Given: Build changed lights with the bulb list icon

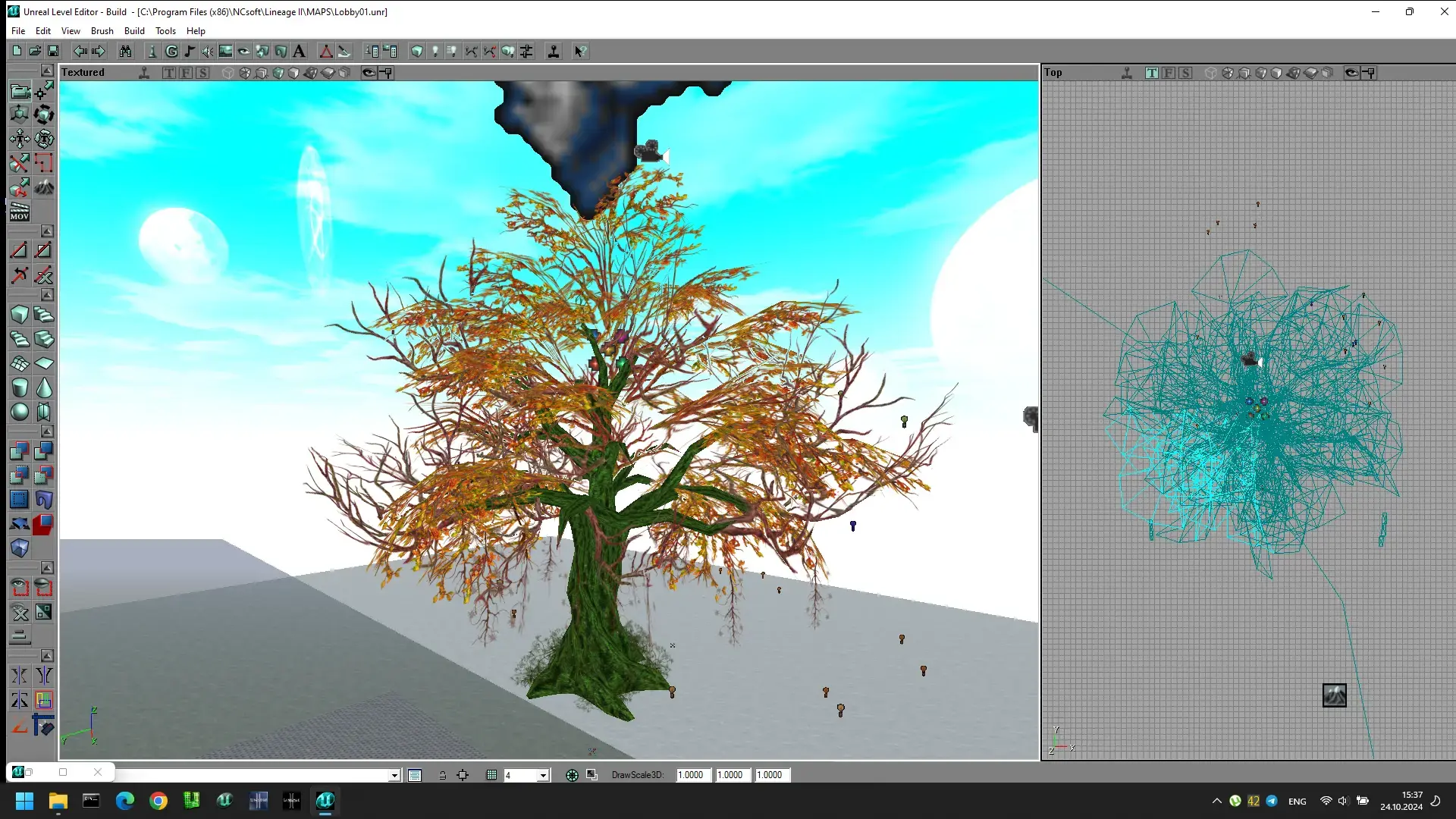Looking at the screenshot, I should click(453, 51).
